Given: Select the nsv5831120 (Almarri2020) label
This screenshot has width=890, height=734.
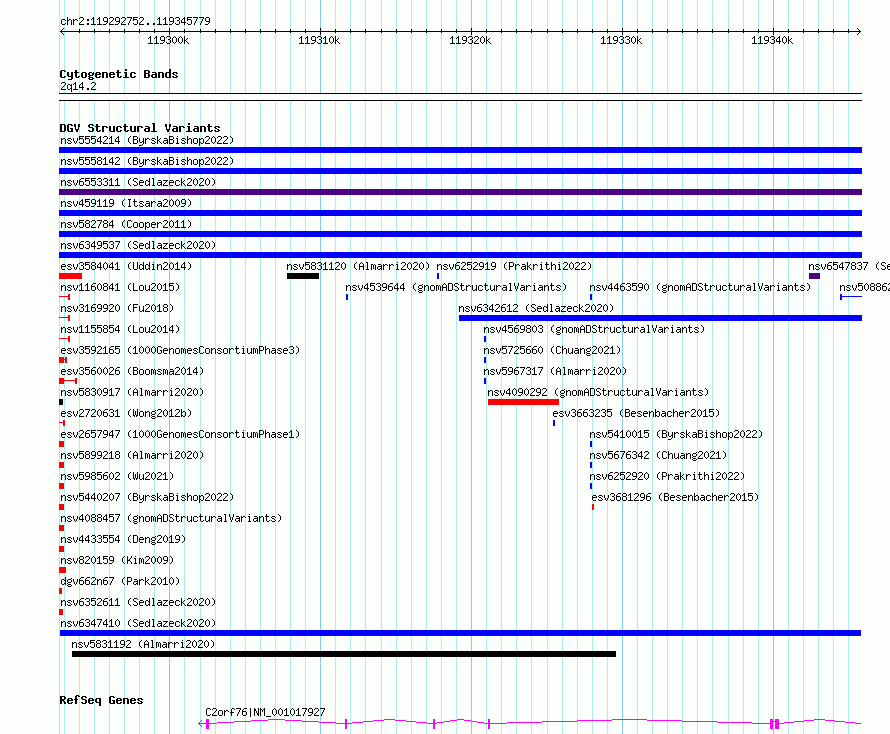Looking at the screenshot, I should (x=358, y=266).
